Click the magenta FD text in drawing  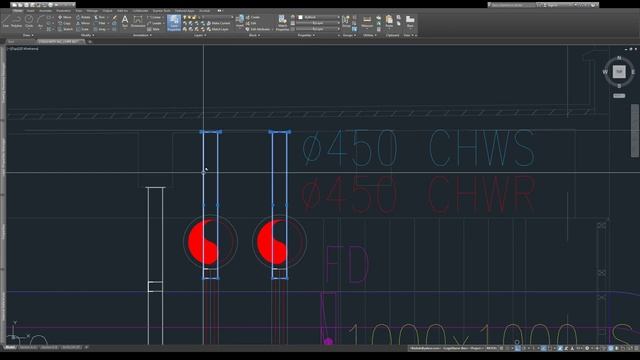point(347,265)
